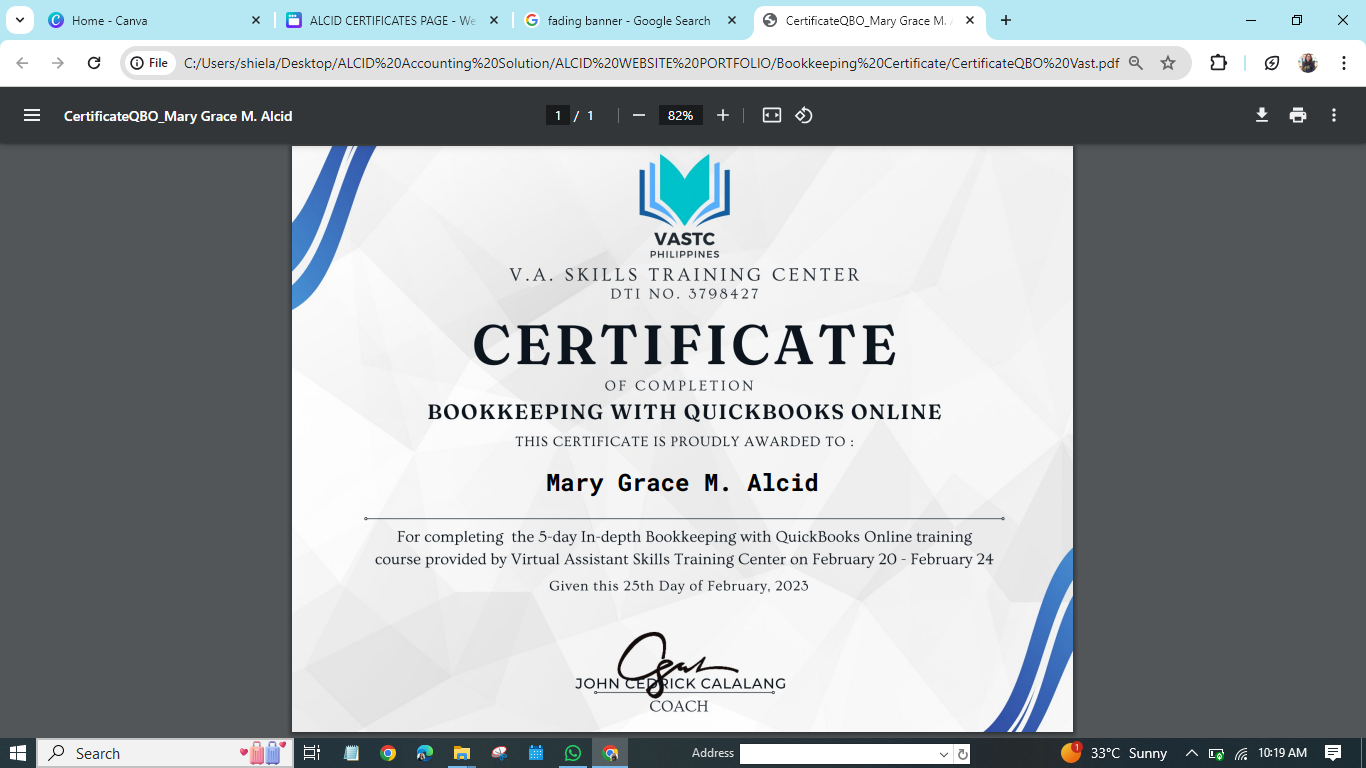Zoom in on the PDF

click(723, 116)
